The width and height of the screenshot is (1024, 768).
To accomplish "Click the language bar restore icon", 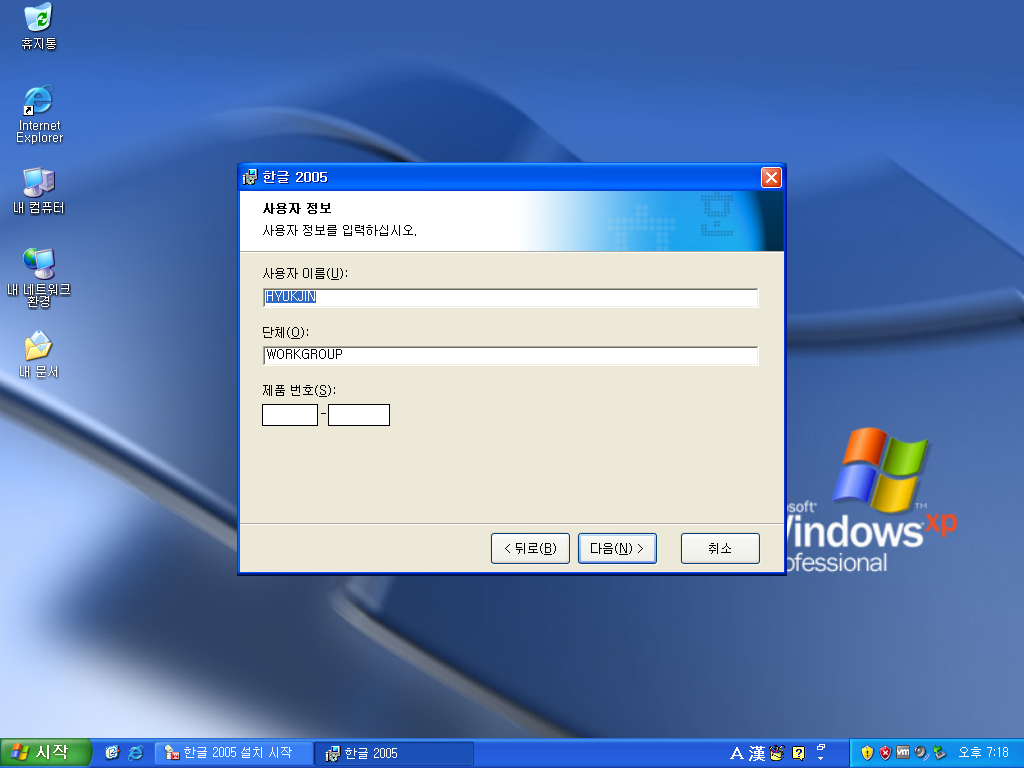I will click(821, 746).
